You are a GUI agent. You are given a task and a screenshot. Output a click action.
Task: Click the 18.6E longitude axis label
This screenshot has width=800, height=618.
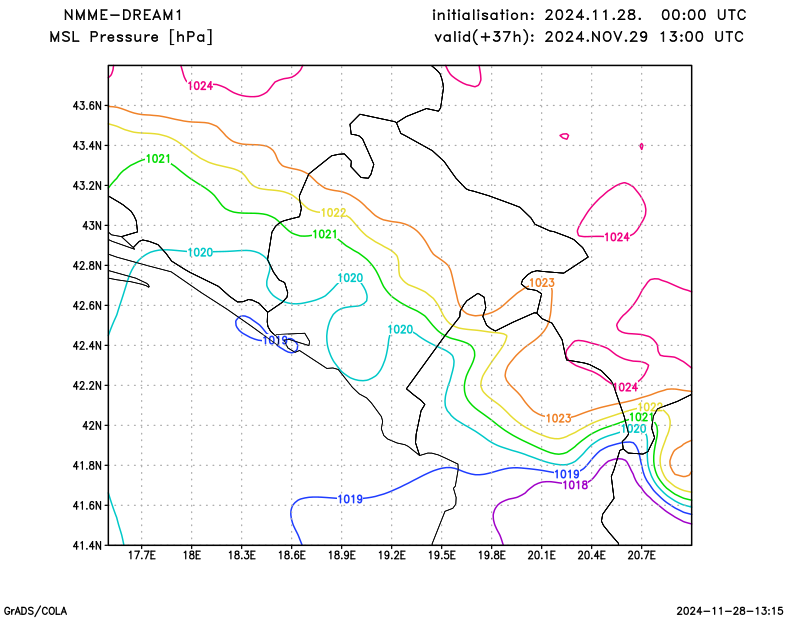coord(292,555)
